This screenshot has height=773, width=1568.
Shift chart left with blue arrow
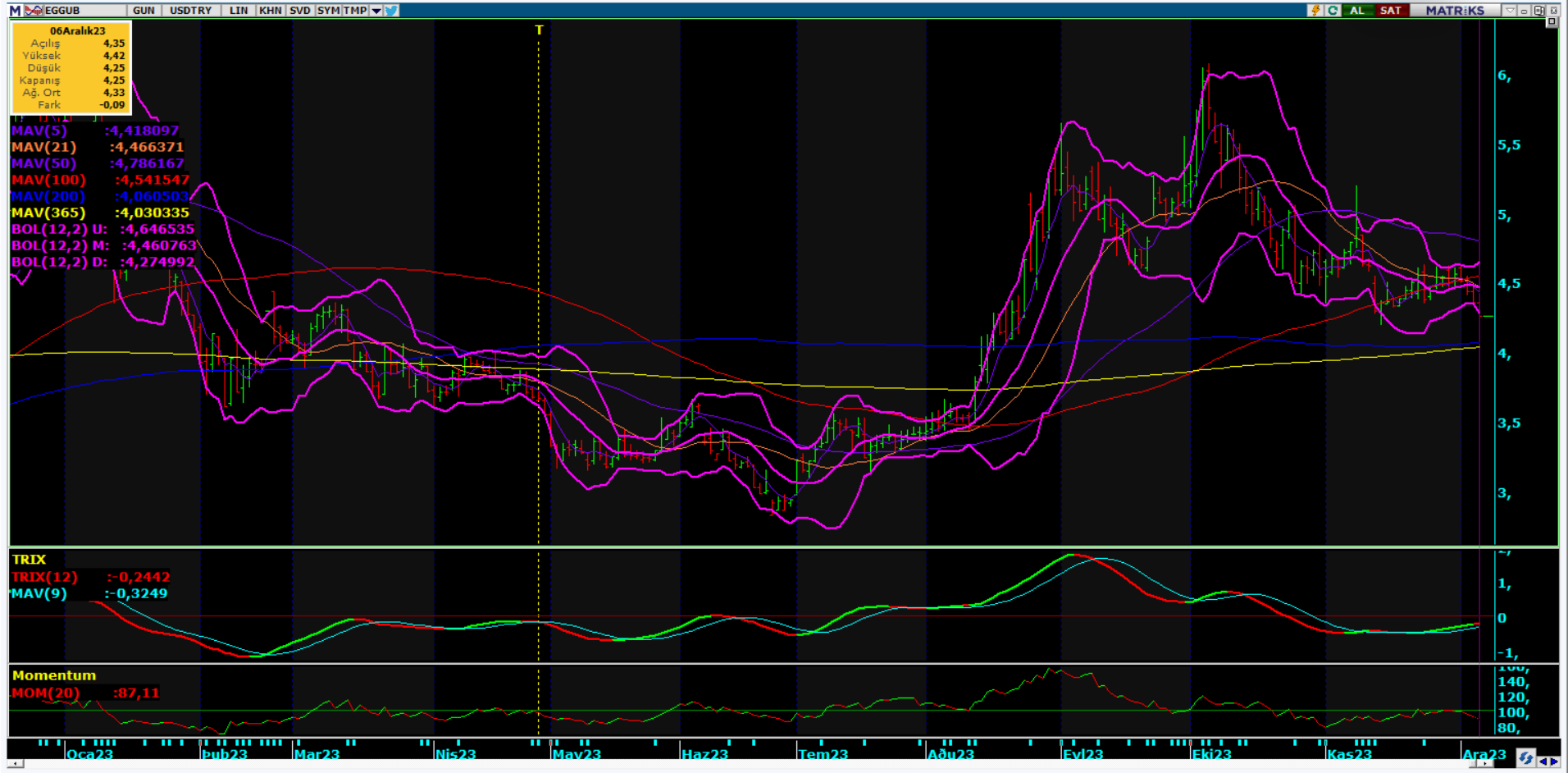click(x=1543, y=762)
